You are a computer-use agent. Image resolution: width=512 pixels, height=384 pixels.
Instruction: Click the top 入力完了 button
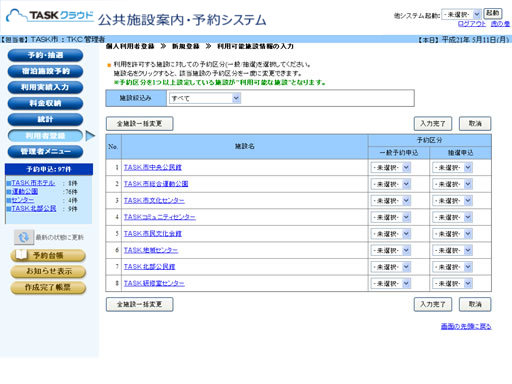[433, 124]
